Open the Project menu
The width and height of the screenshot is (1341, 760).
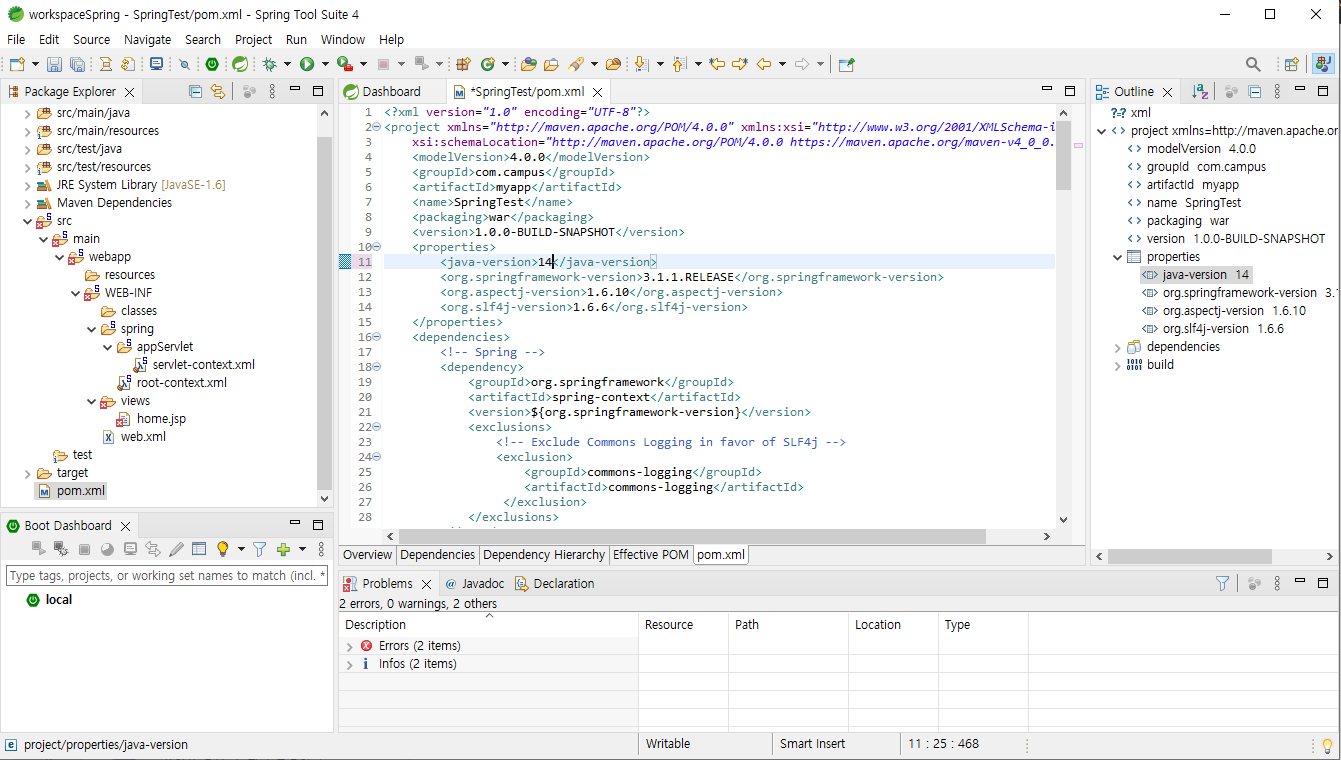point(253,39)
